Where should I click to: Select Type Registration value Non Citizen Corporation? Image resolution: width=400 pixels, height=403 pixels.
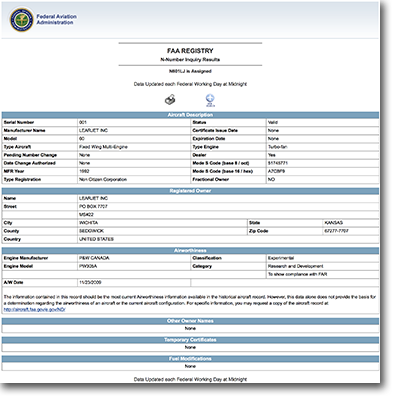(103, 180)
